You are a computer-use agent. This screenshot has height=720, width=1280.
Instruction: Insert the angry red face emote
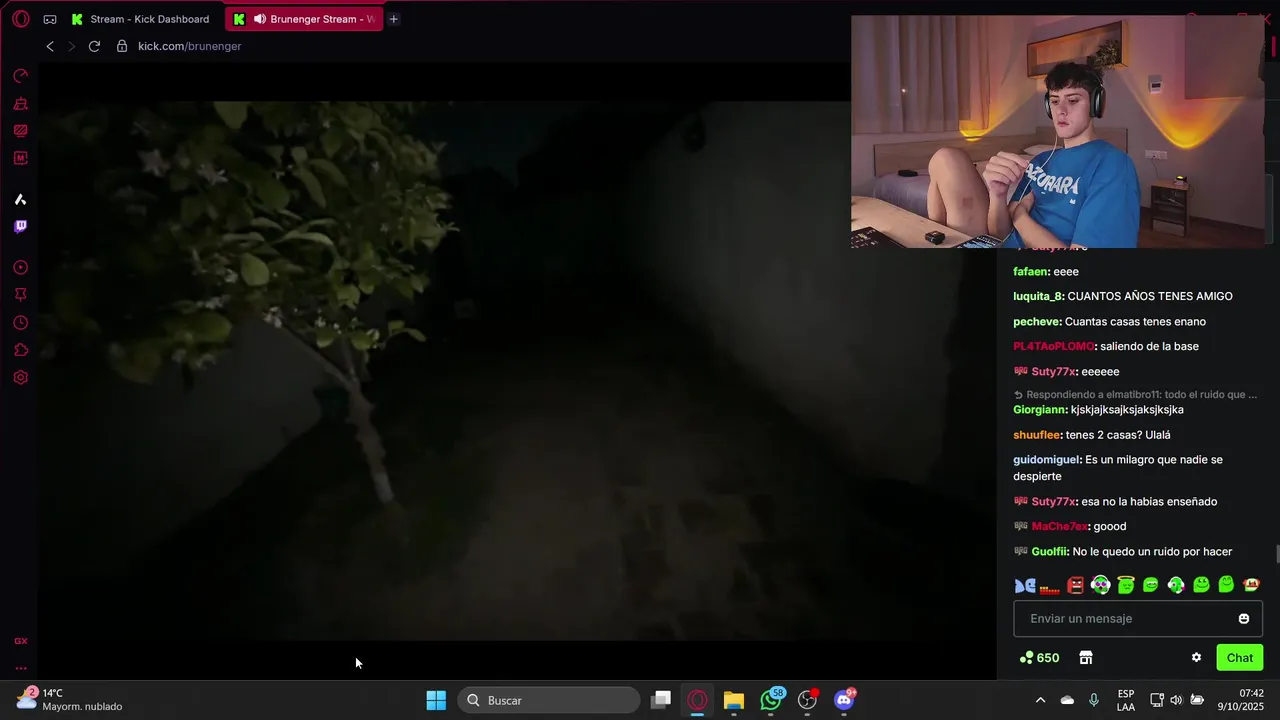point(1075,586)
